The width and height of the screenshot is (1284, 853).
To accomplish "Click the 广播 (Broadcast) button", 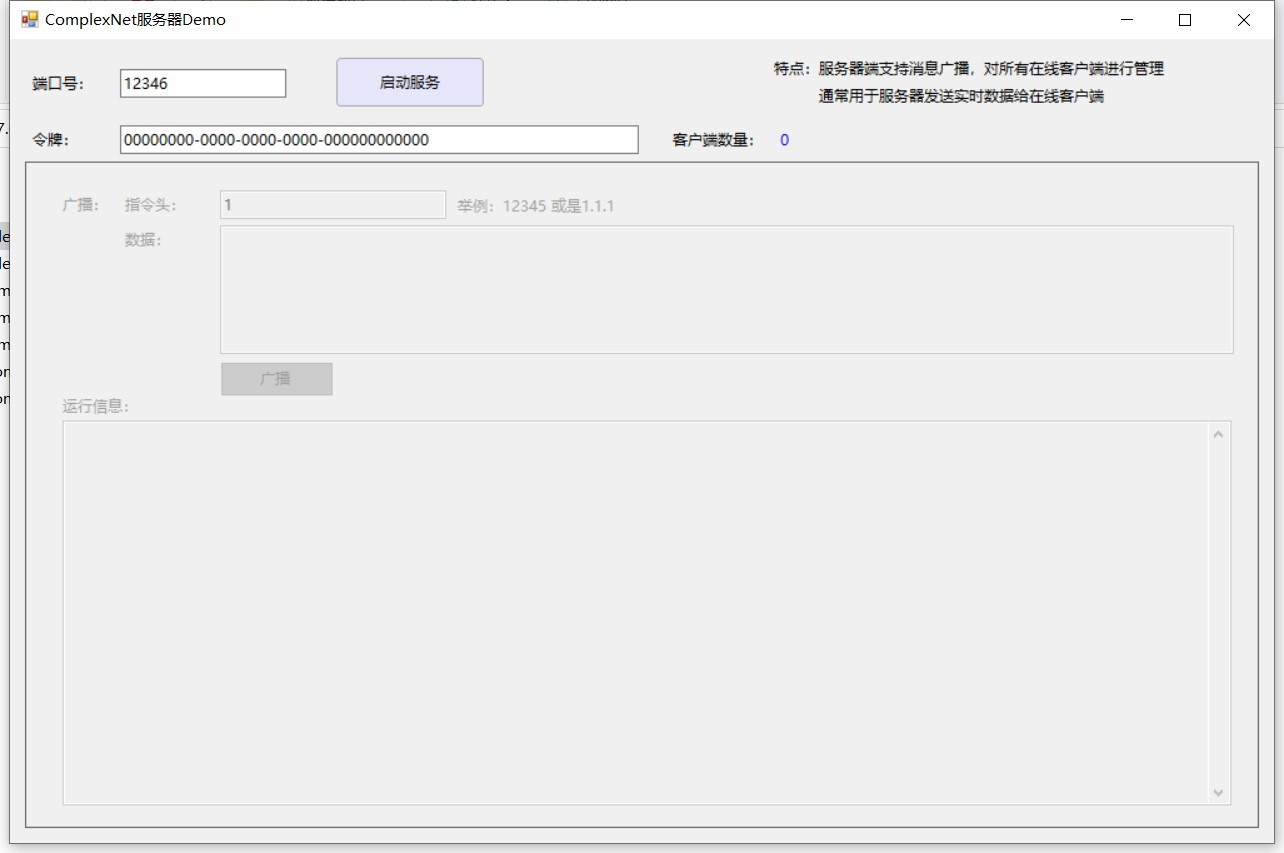I will [276, 378].
